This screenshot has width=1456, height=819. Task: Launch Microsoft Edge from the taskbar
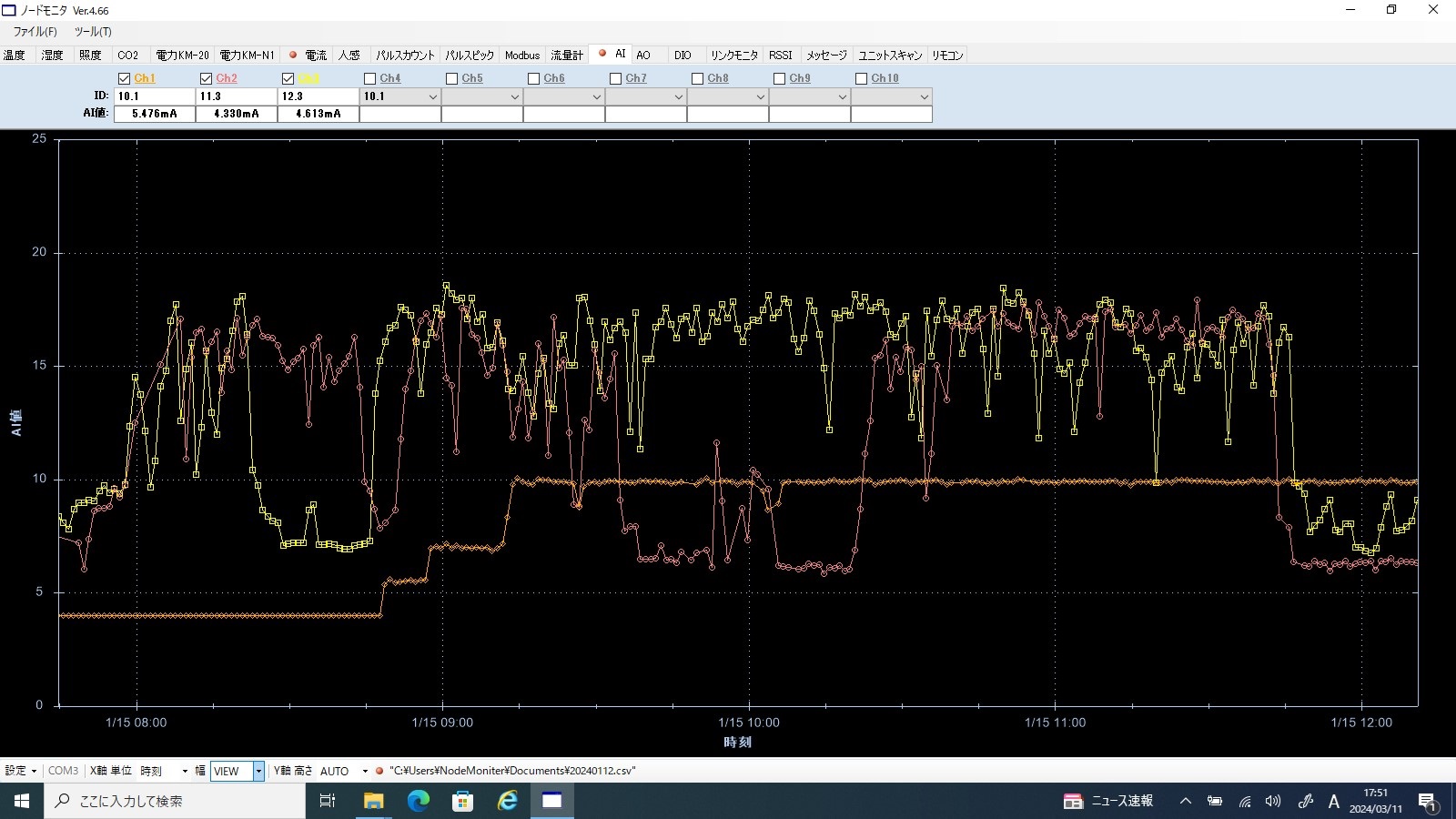pos(418,801)
